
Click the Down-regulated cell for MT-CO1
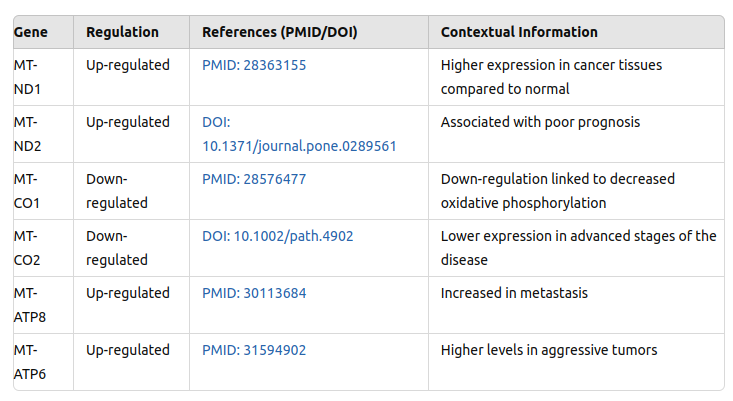tap(117, 191)
